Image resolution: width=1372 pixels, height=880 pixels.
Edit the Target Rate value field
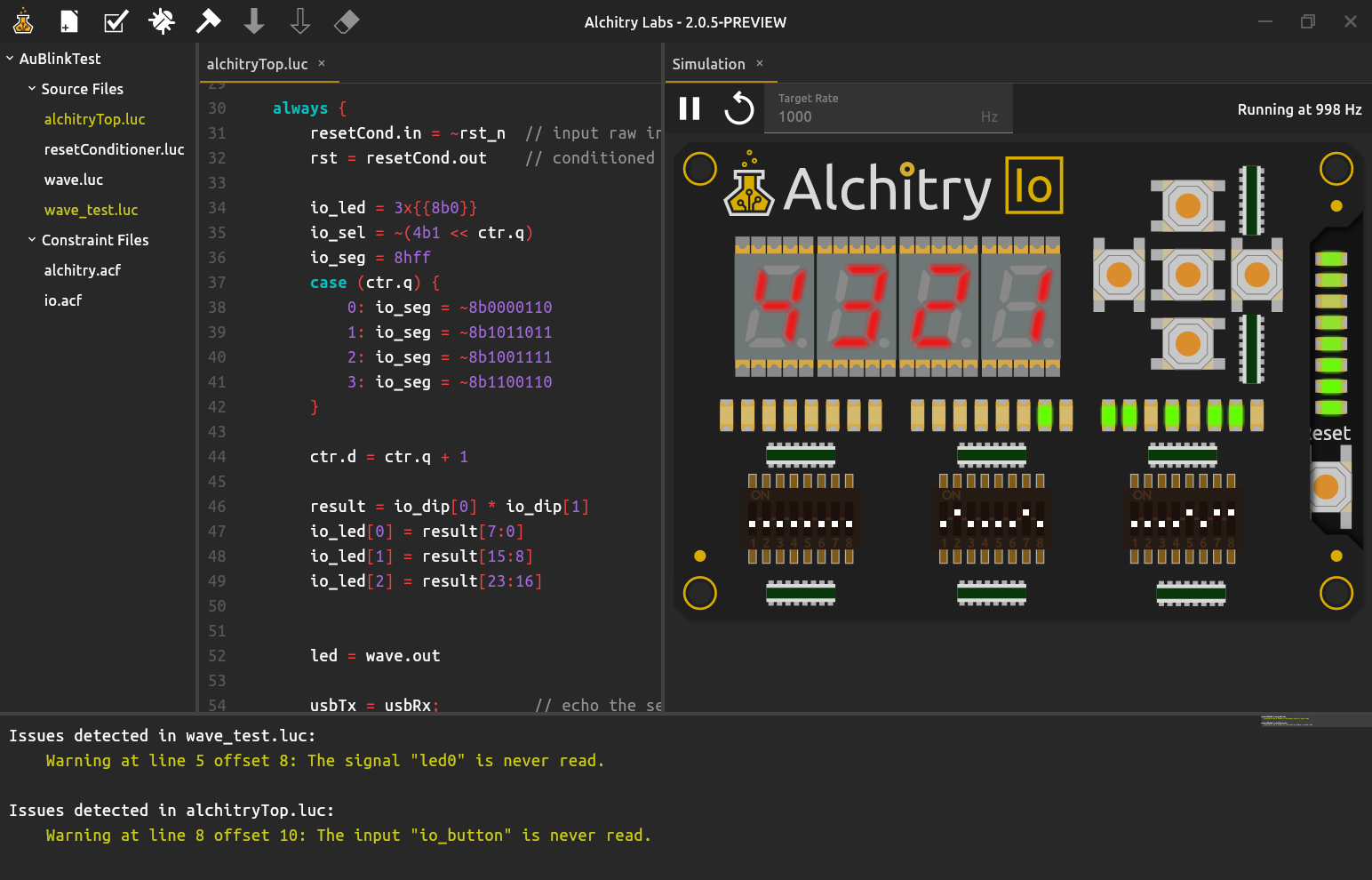tap(889, 116)
